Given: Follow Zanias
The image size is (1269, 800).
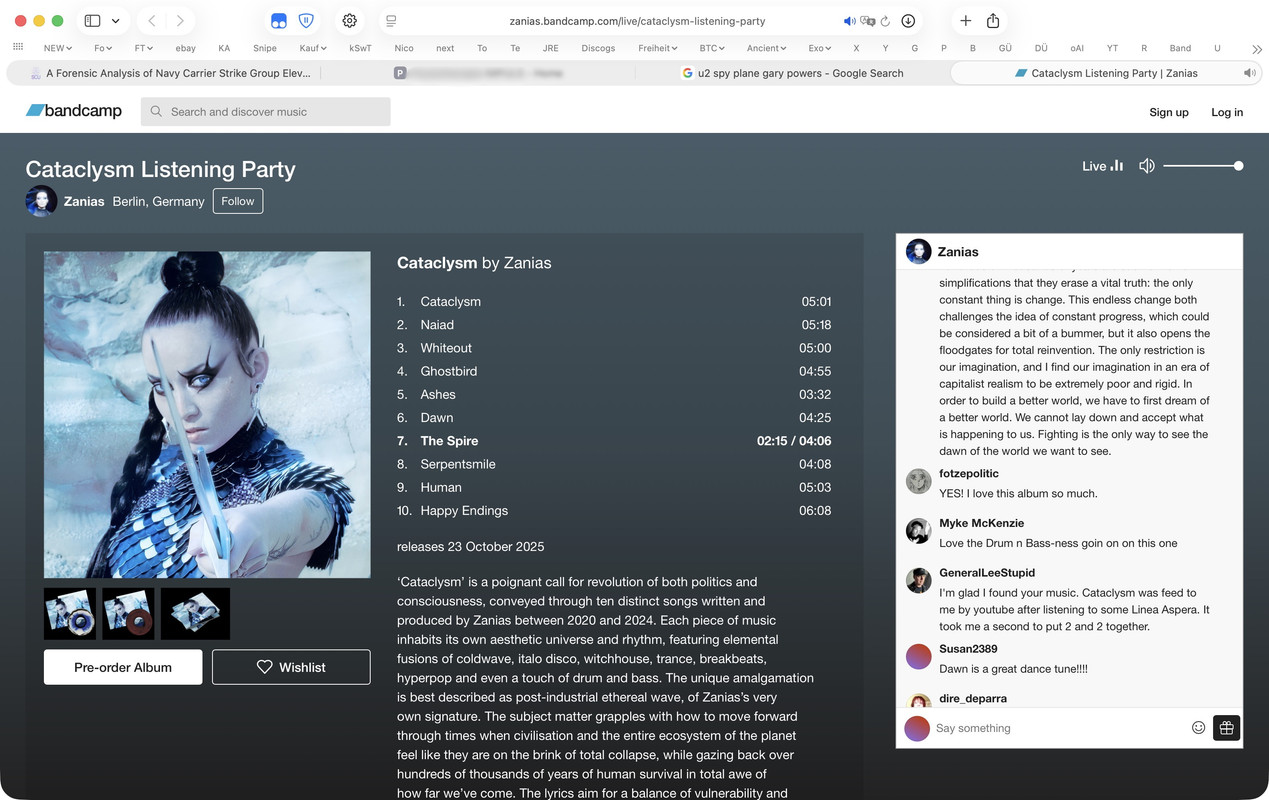Looking at the screenshot, I should pos(238,201).
